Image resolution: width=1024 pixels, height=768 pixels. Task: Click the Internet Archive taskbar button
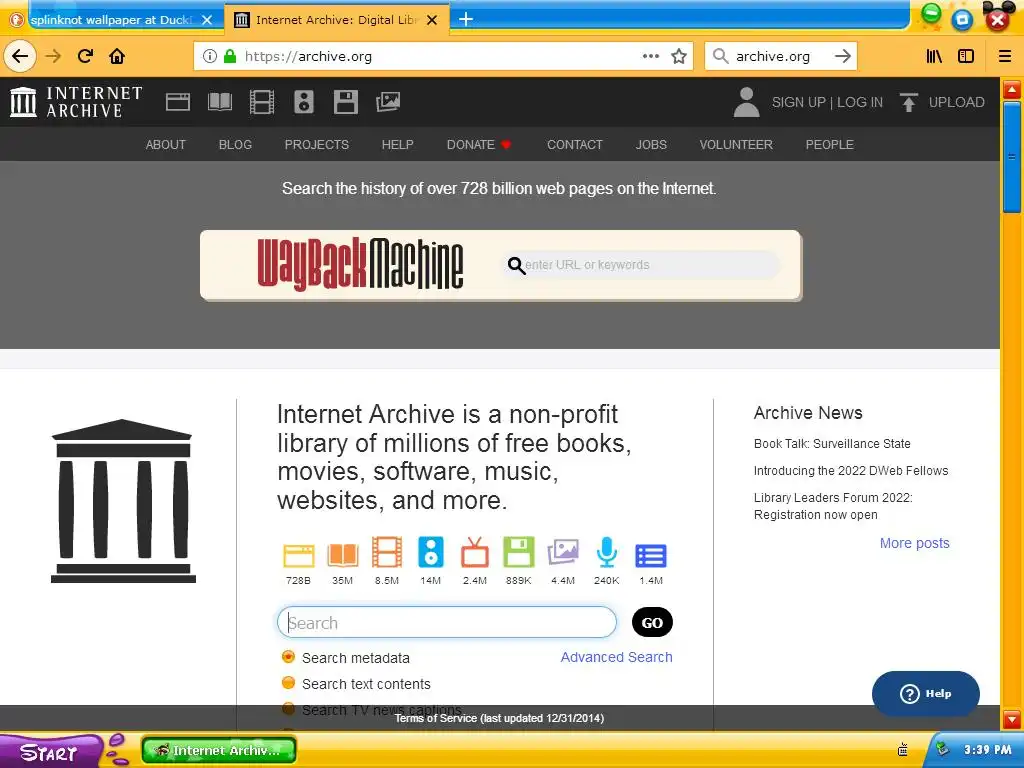pos(219,750)
